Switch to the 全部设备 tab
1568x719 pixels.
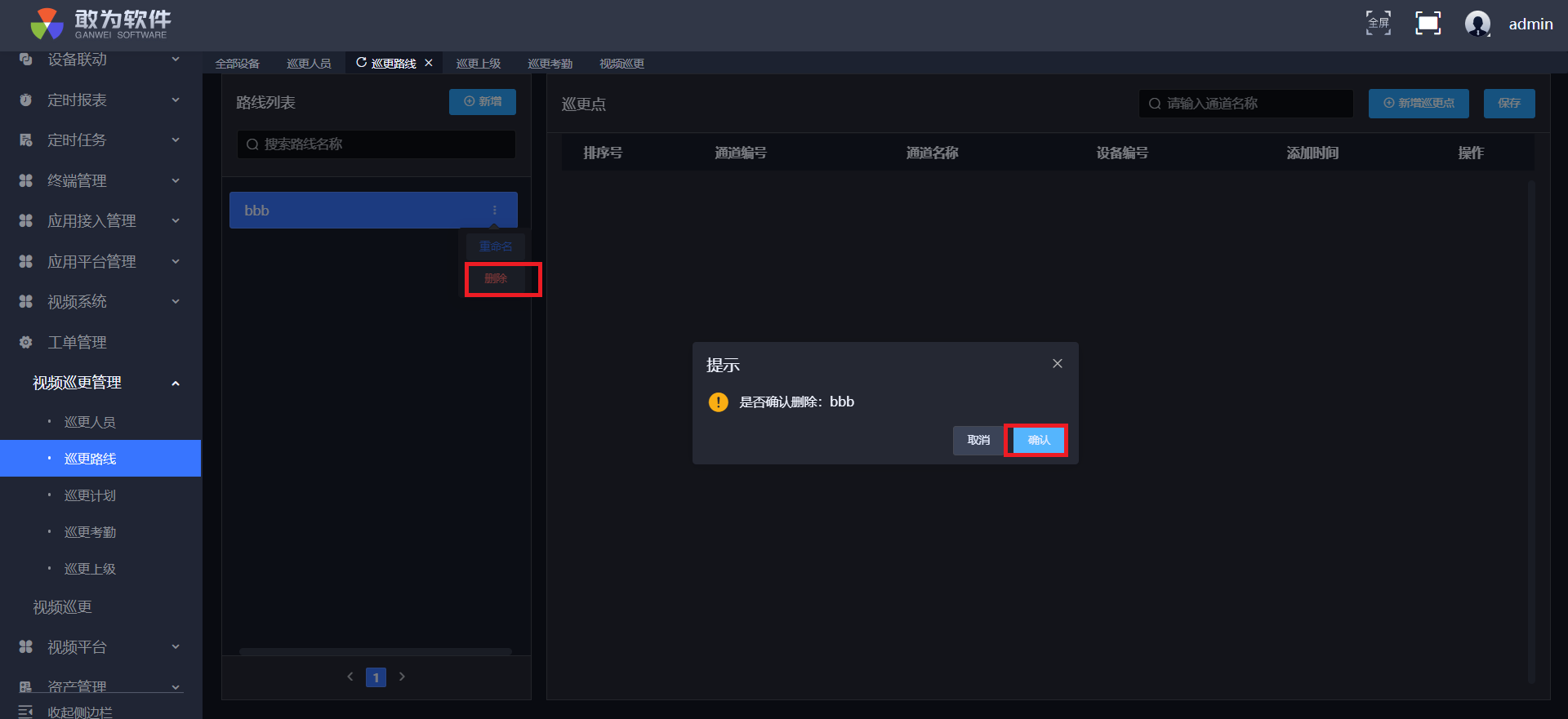tap(238, 64)
